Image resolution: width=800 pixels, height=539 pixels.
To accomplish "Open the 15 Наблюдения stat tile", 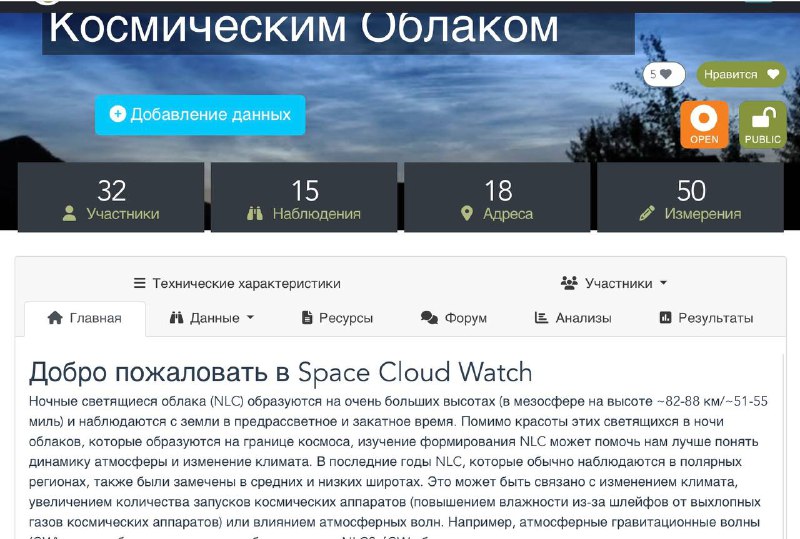I will click(304, 198).
